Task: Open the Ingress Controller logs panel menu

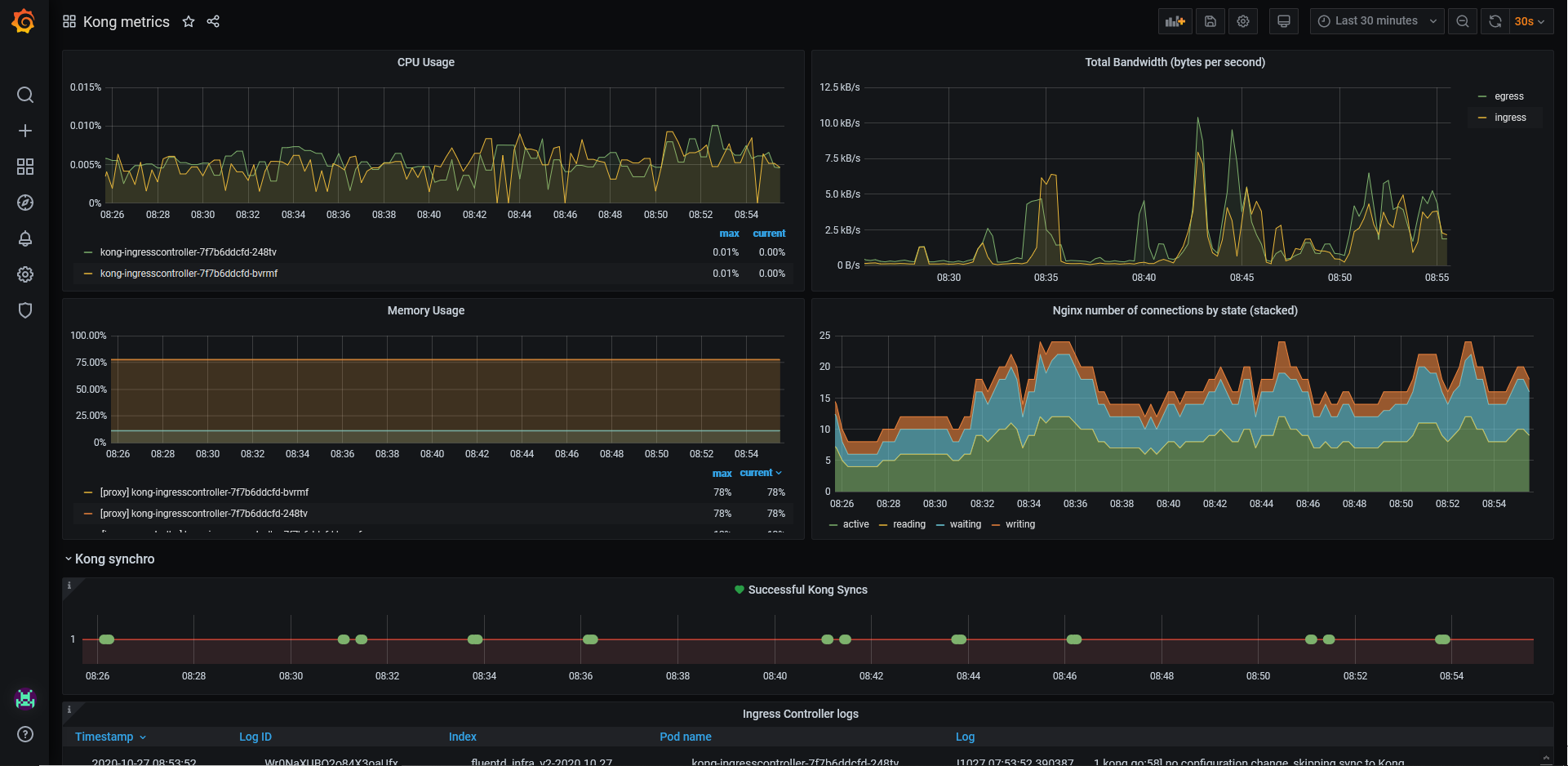Action: (x=800, y=714)
